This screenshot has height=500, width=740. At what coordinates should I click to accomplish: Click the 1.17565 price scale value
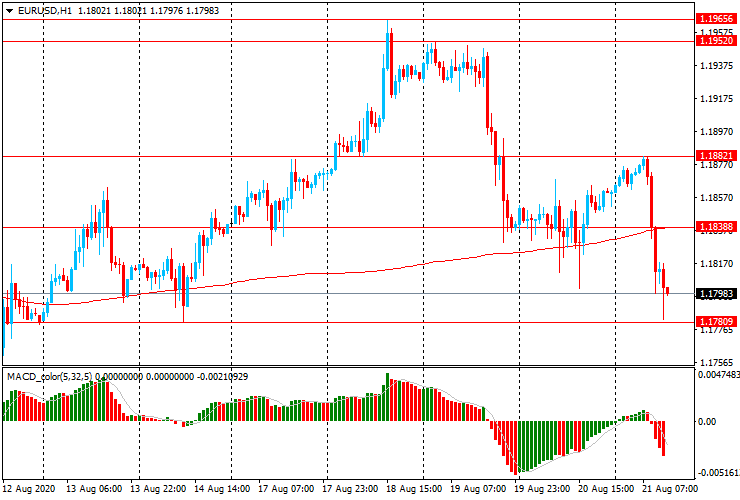(x=717, y=363)
